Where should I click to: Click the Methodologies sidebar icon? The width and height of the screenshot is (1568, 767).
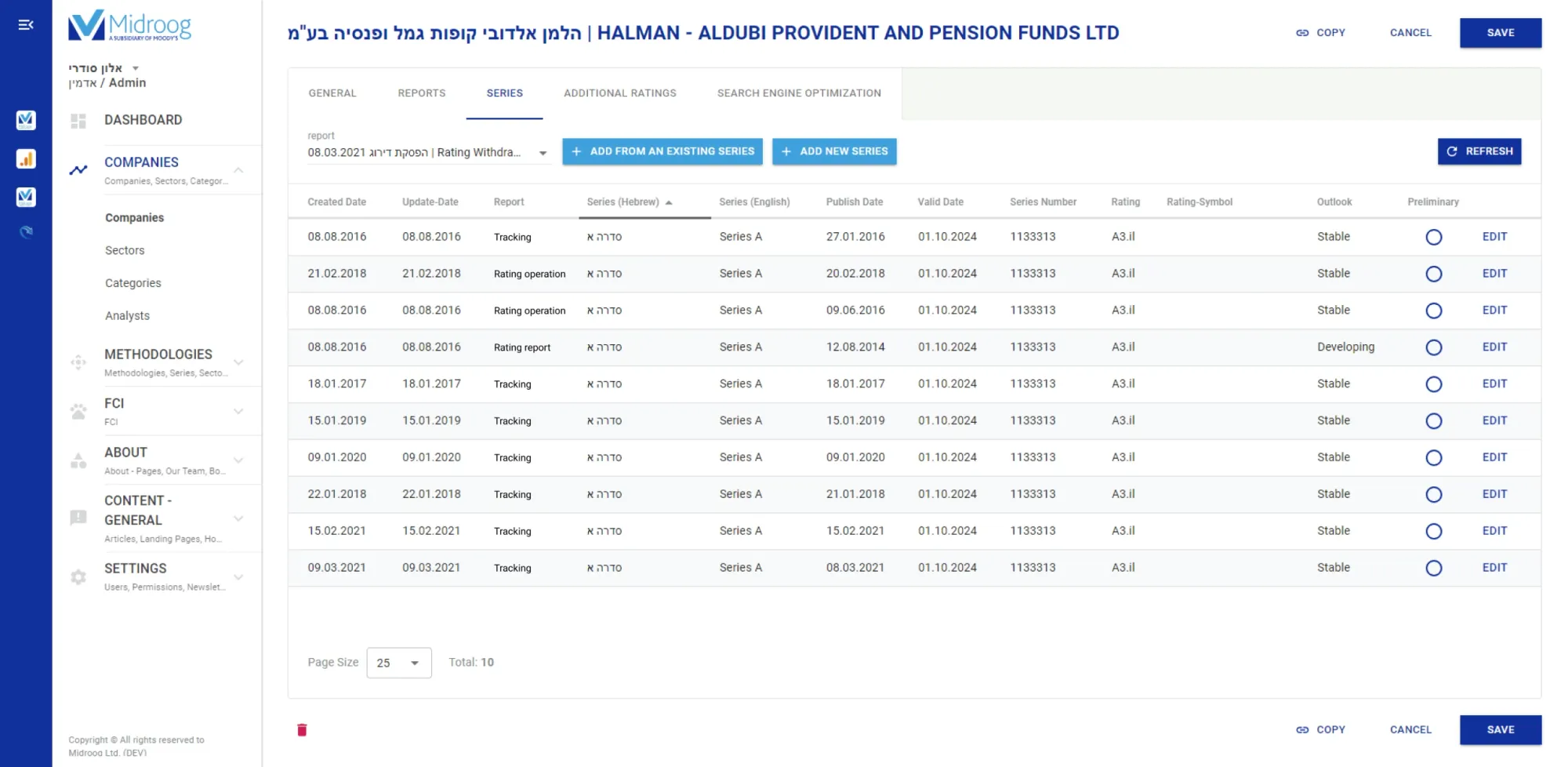[78, 362]
